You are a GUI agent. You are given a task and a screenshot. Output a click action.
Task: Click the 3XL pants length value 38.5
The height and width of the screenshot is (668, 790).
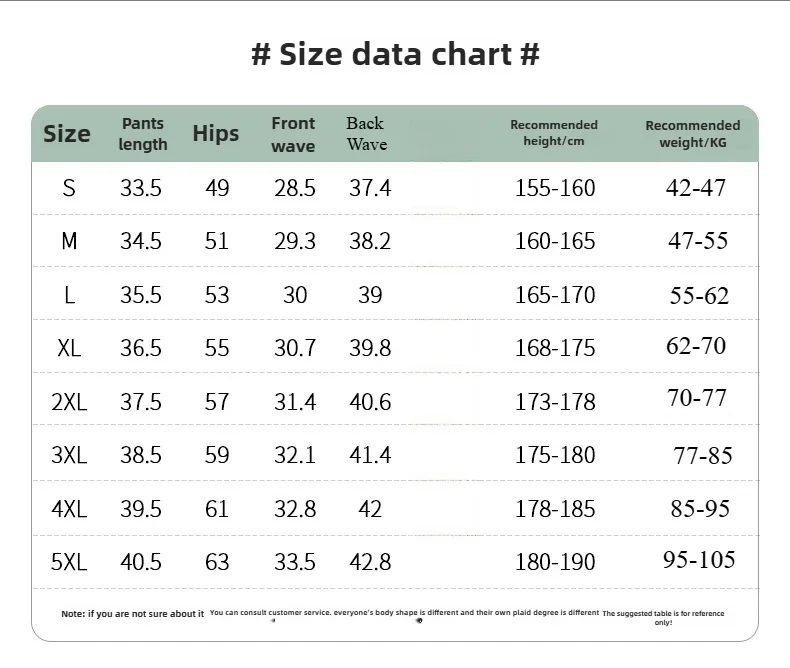141,455
